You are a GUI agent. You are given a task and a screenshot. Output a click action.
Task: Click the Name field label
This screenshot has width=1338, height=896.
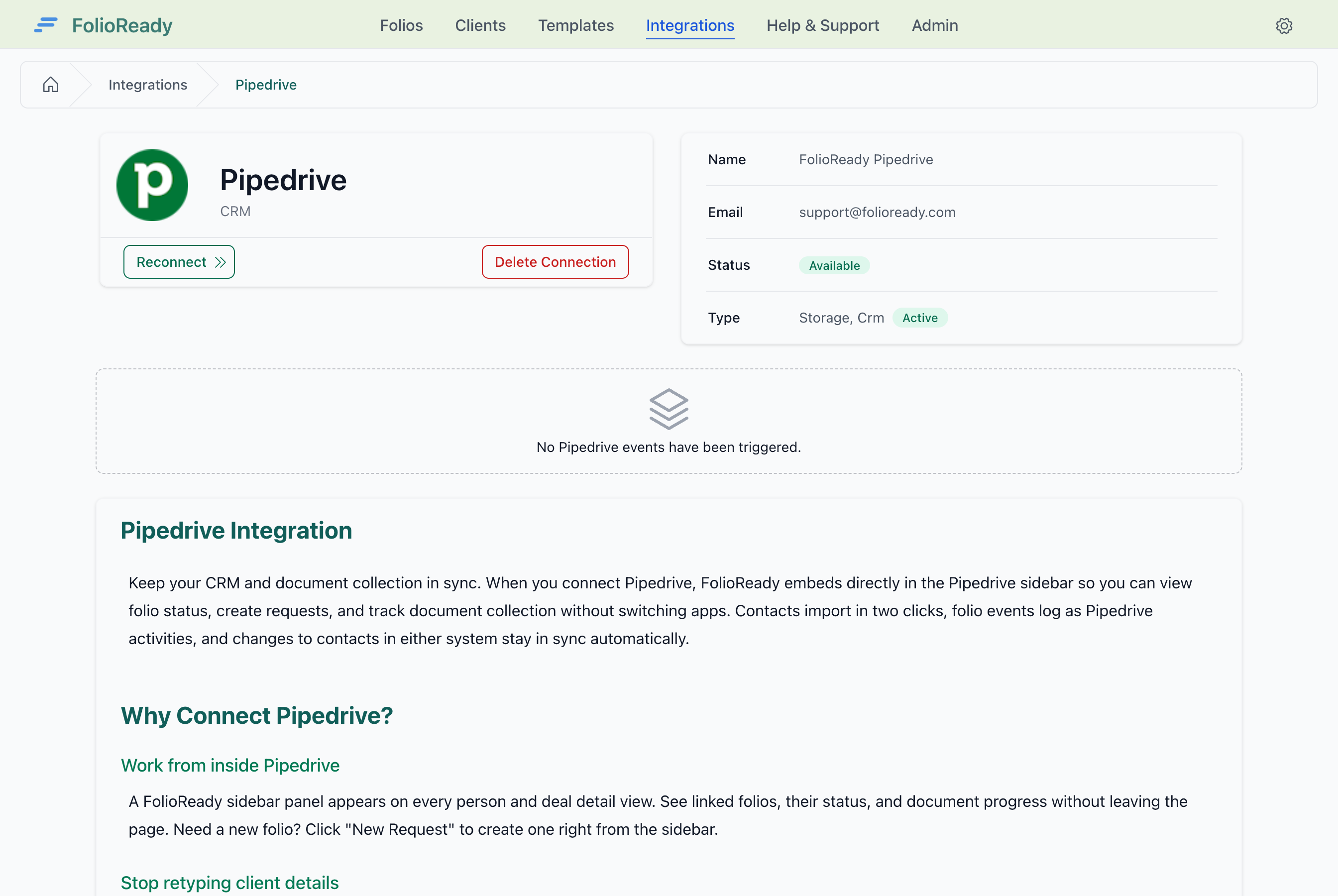[727, 159]
